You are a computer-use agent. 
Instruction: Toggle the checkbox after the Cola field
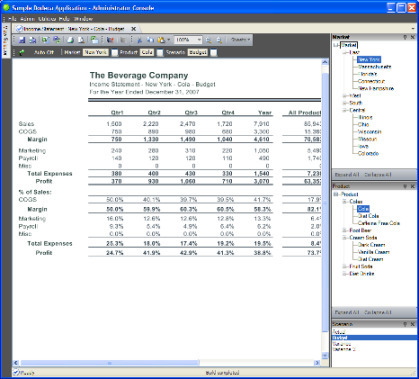(x=160, y=53)
